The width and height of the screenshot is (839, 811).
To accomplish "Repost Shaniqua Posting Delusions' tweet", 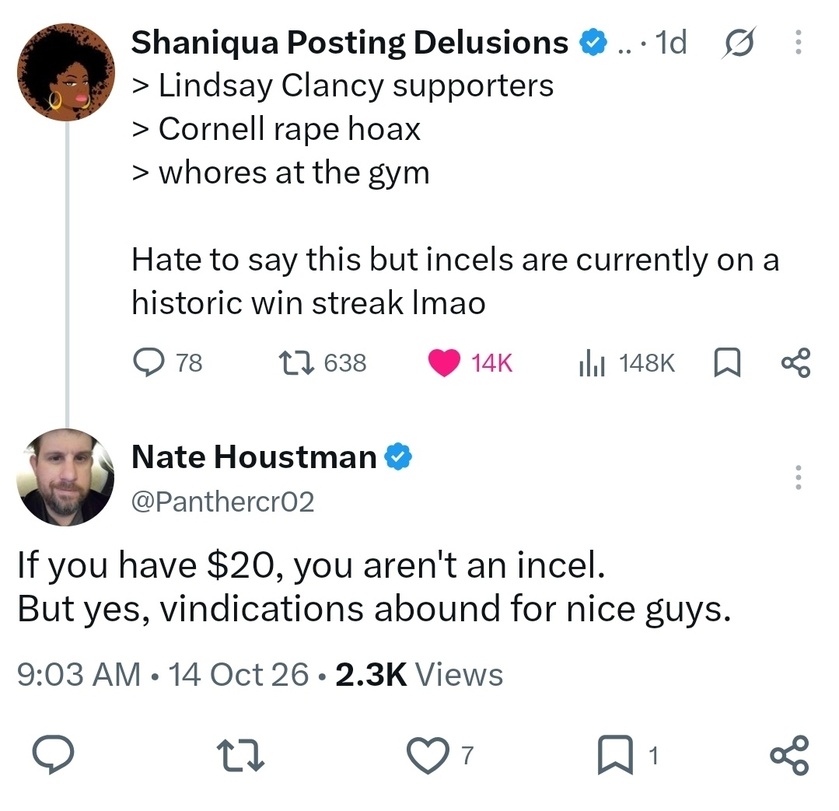I will pos(323,362).
